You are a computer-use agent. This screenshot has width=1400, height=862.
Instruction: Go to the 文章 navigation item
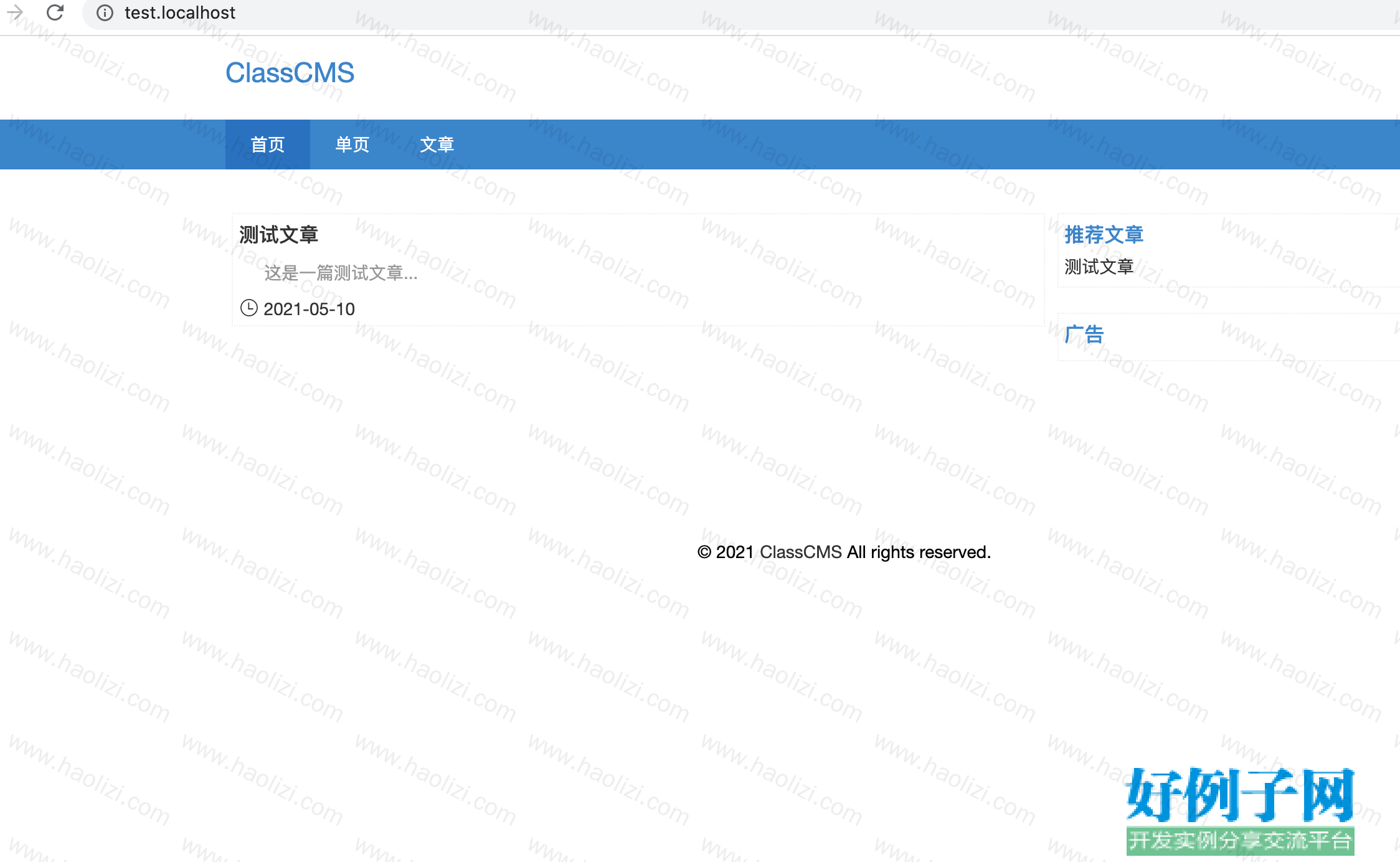[437, 144]
